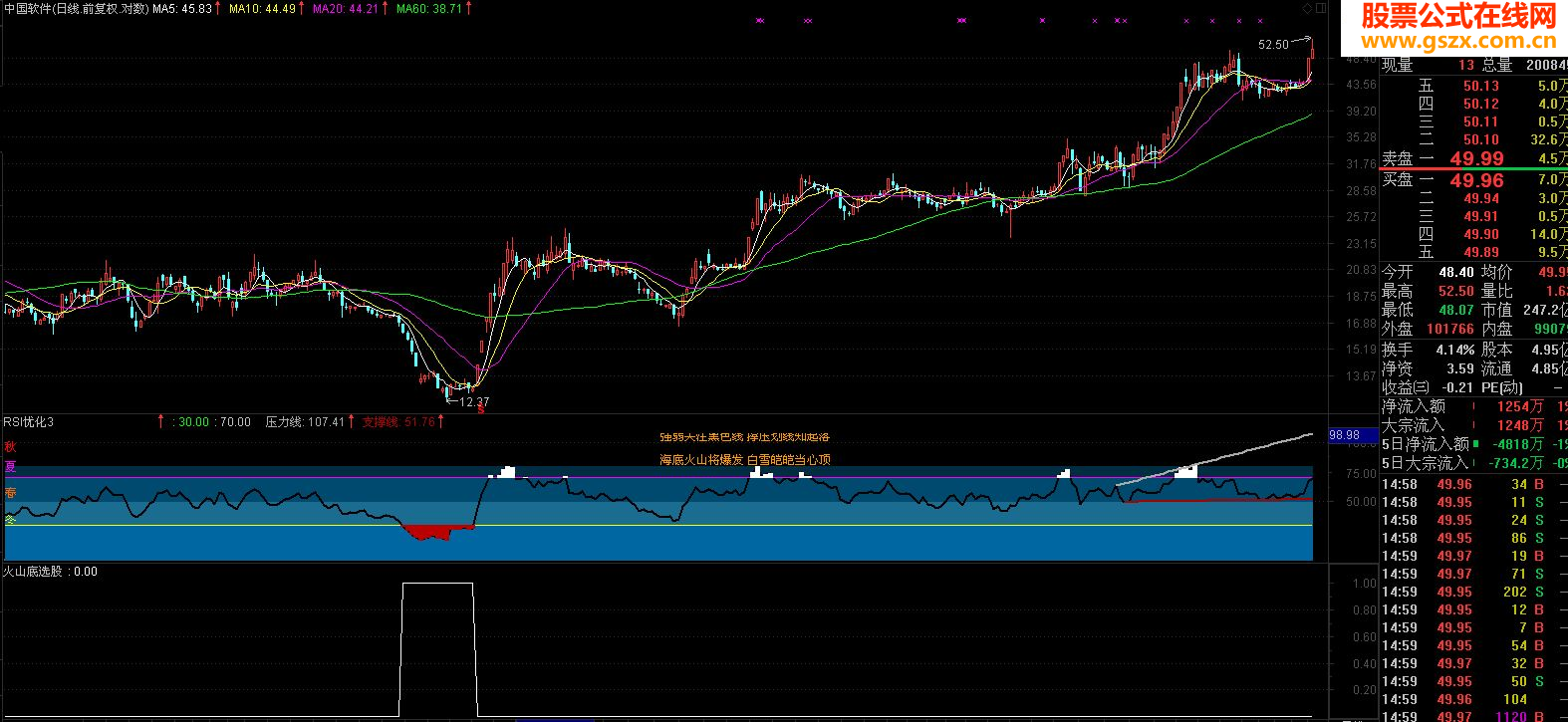
Task: Select sell three price 50.11
Action: (x=1481, y=121)
